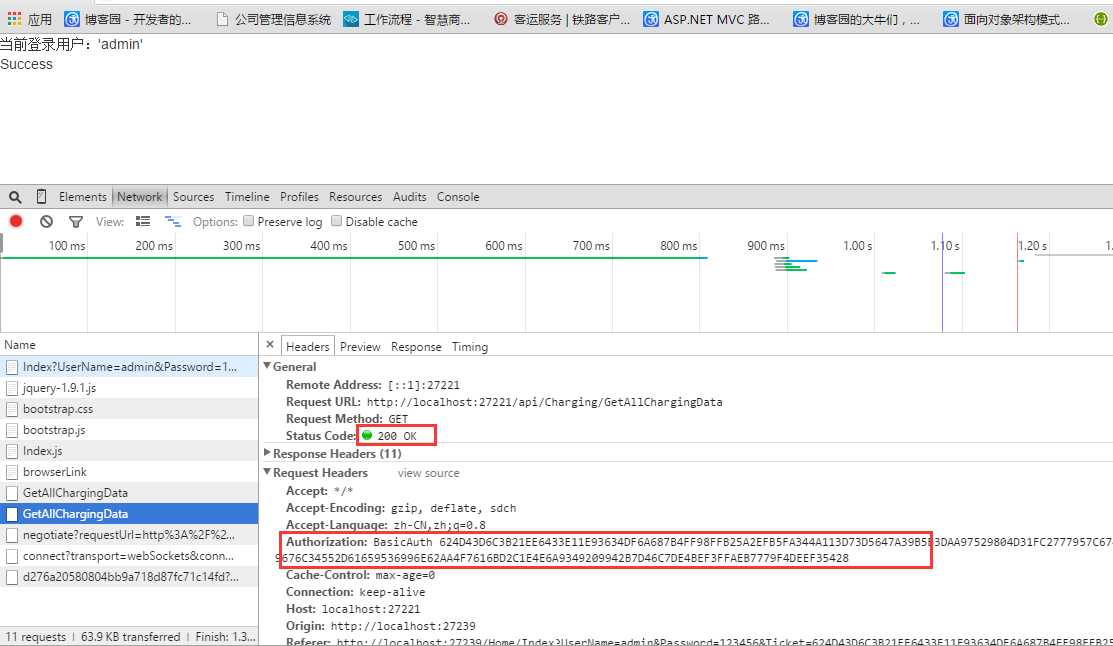Select the browserLink request
This screenshot has height=646, width=1113.
coord(129,471)
